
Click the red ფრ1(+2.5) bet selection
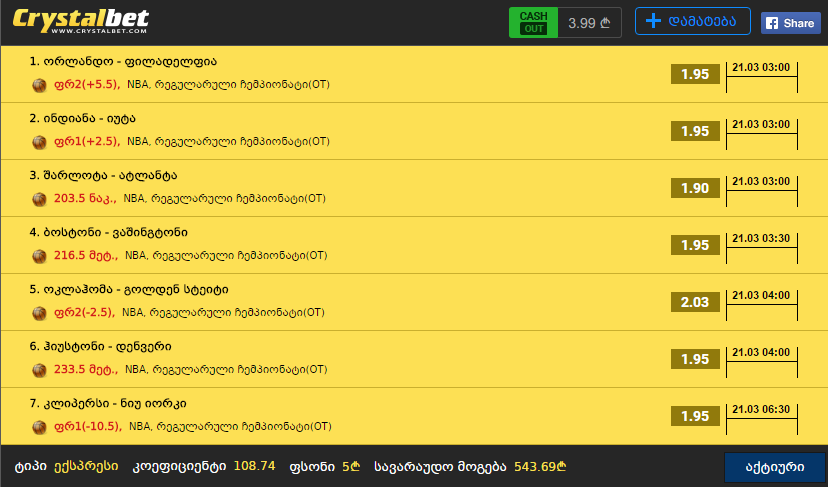[87, 142]
